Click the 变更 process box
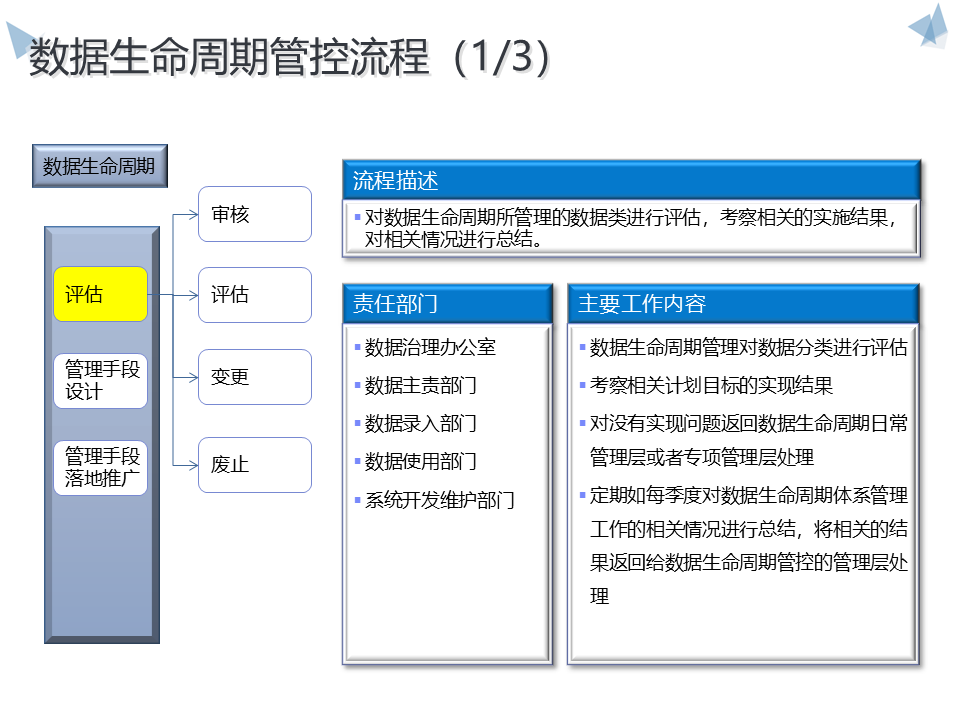Viewport: 960px width, 720px height. click(255, 377)
